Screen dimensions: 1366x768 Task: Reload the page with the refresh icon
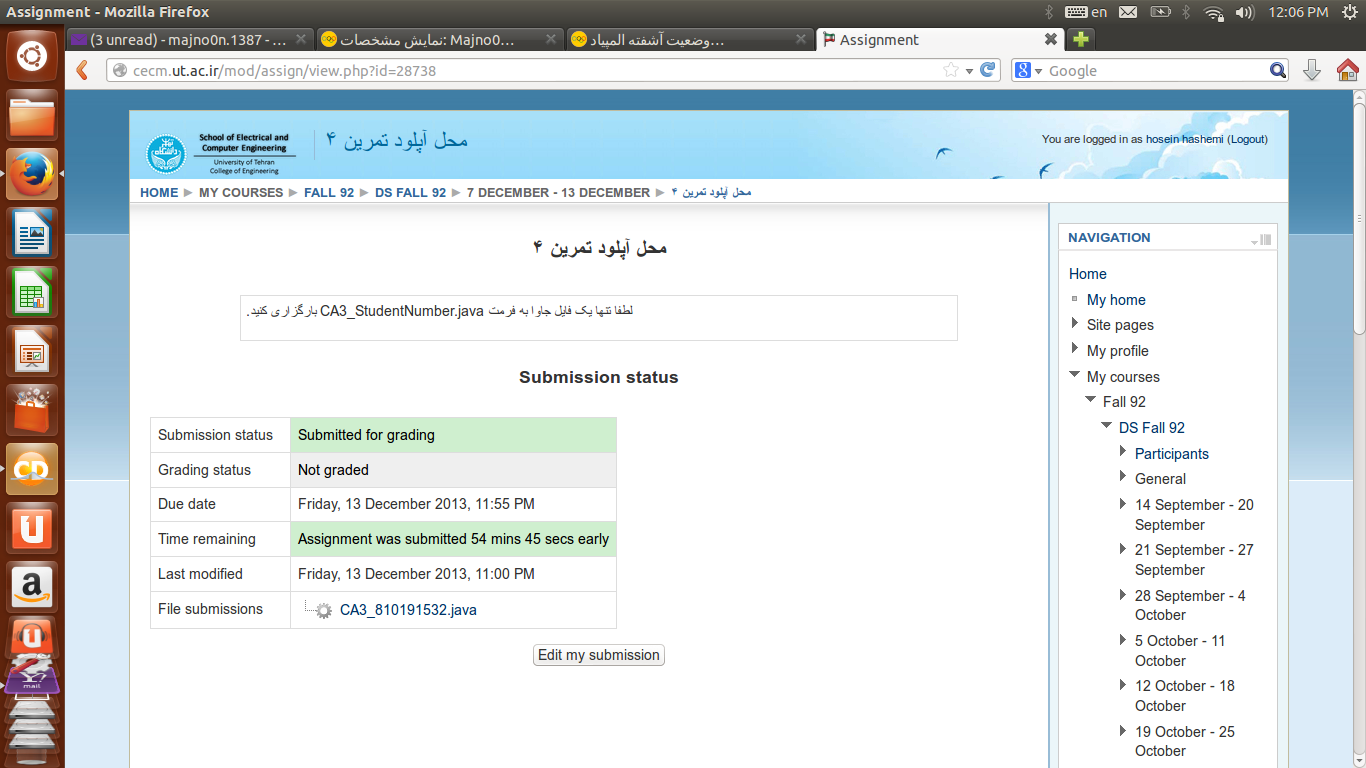coord(988,70)
